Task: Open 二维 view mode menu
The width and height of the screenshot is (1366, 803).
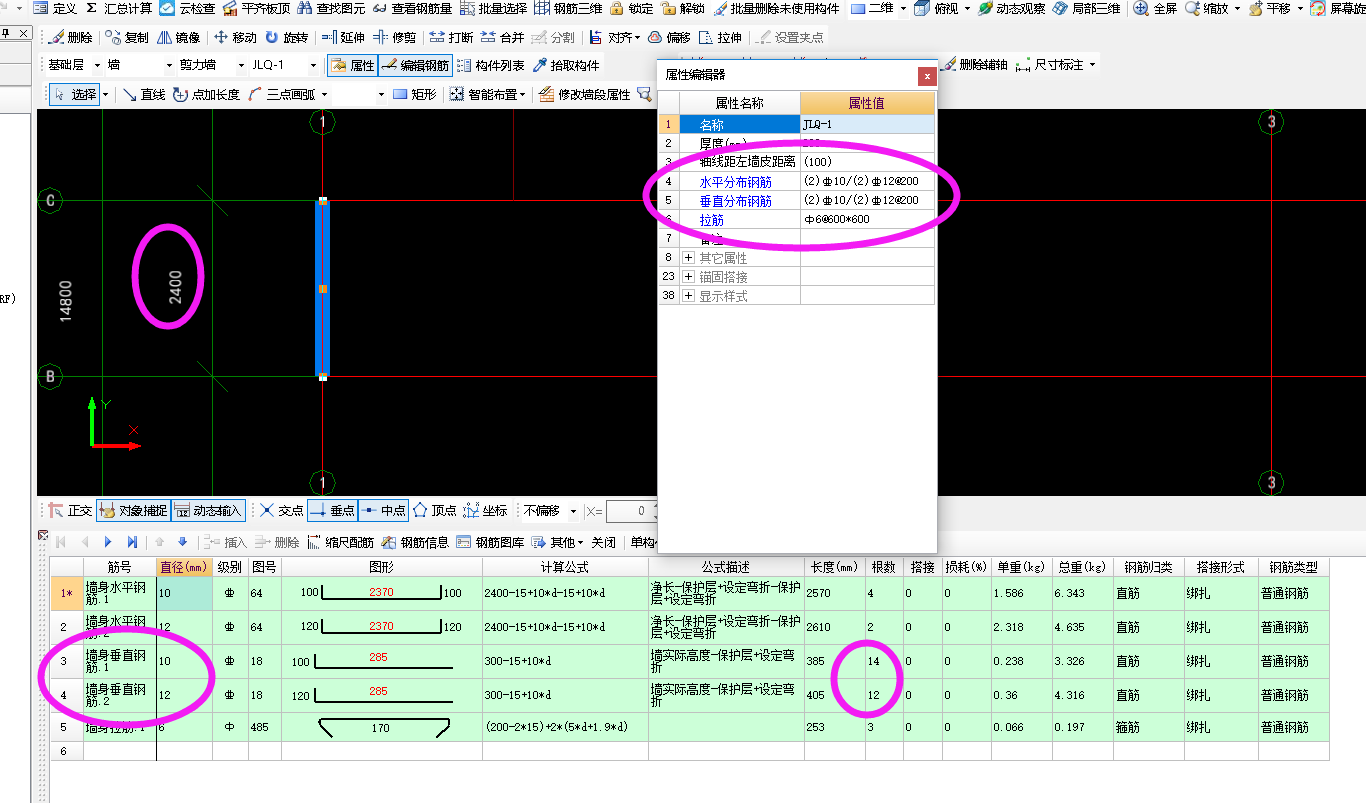Action: point(879,8)
